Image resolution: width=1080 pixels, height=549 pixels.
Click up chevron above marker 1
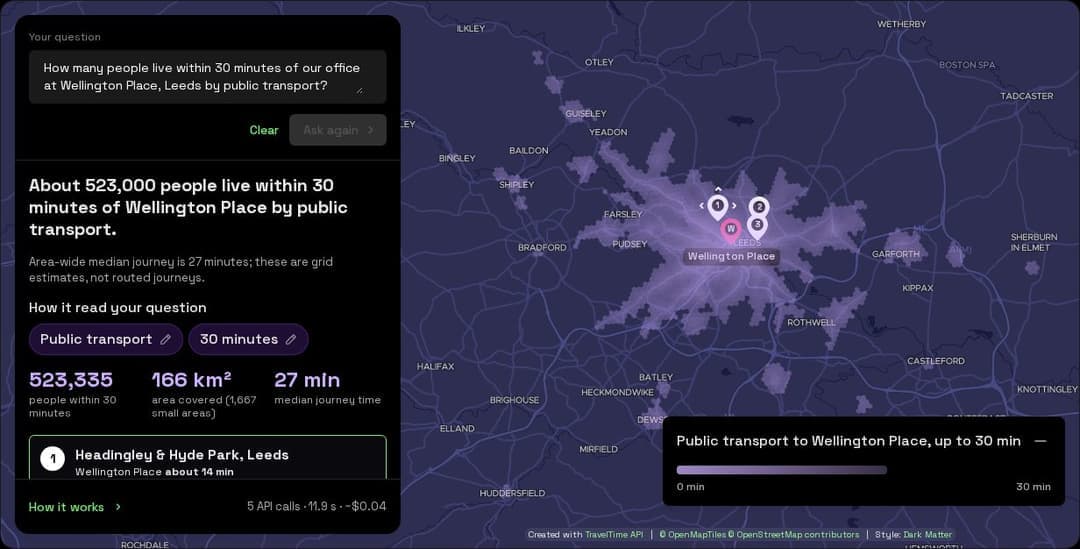click(x=718, y=189)
